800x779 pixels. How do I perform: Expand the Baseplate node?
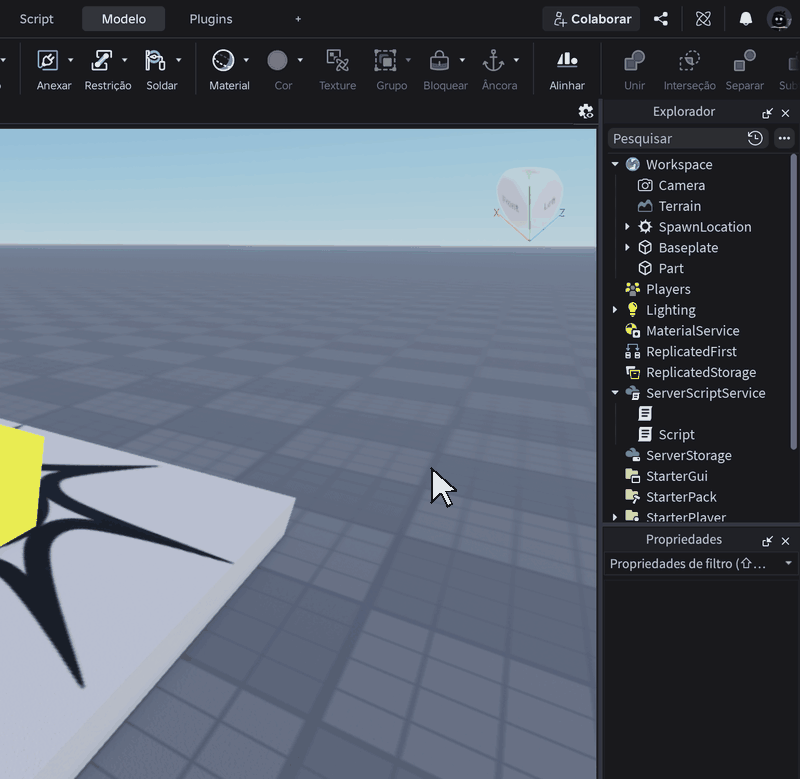coord(628,247)
